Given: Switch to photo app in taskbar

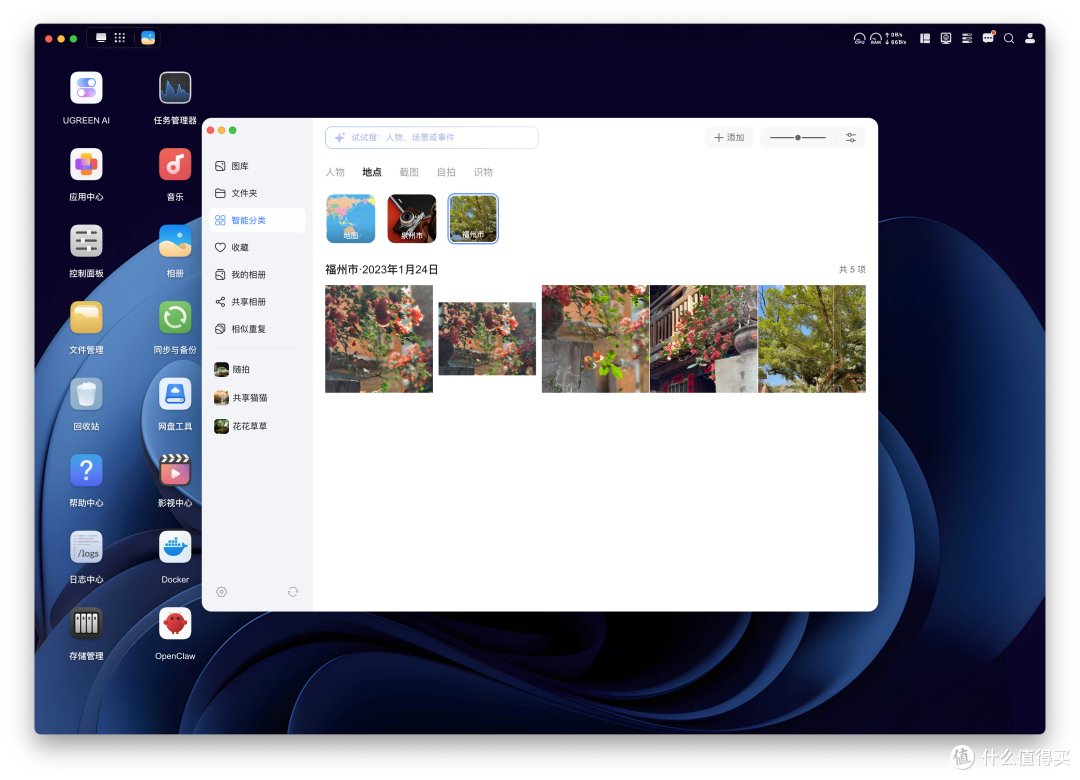Looking at the screenshot, I should coord(148,38).
